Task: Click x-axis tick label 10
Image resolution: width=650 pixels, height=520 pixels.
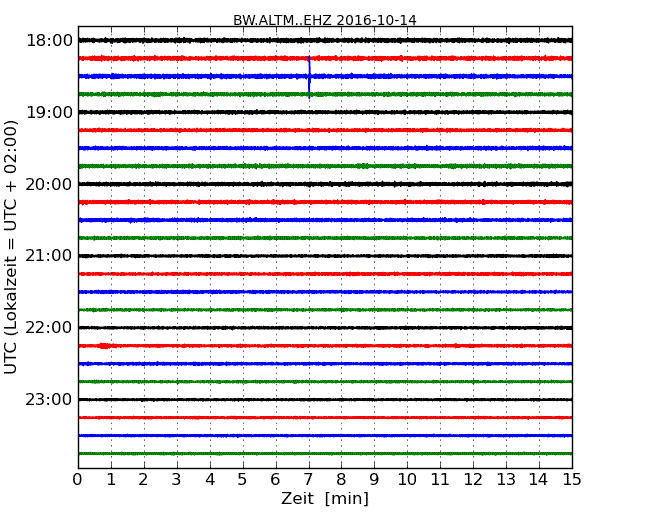Action: tap(407, 479)
